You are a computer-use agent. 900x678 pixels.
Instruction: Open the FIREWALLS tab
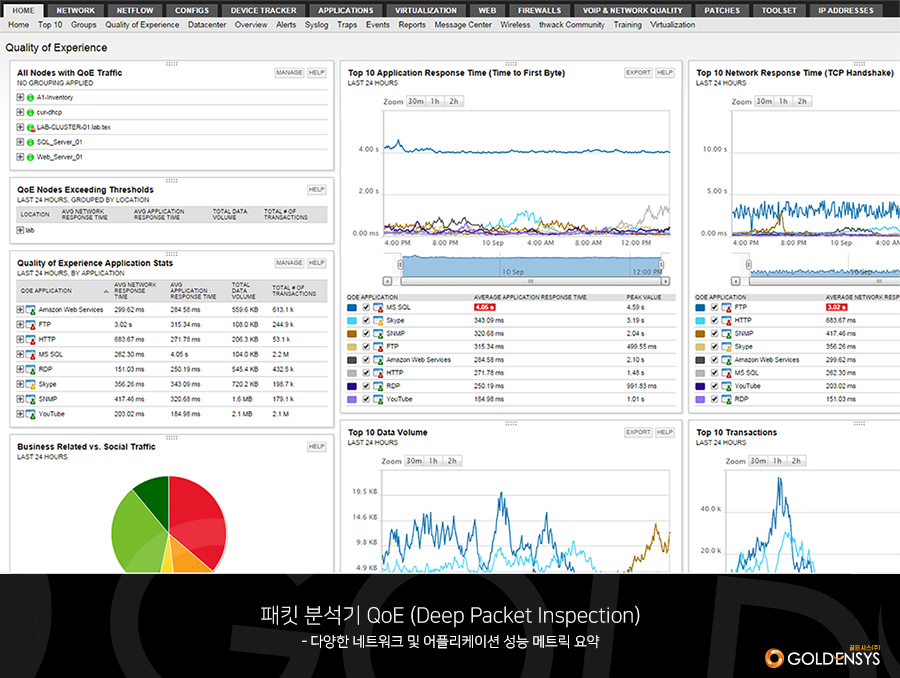coord(540,10)
